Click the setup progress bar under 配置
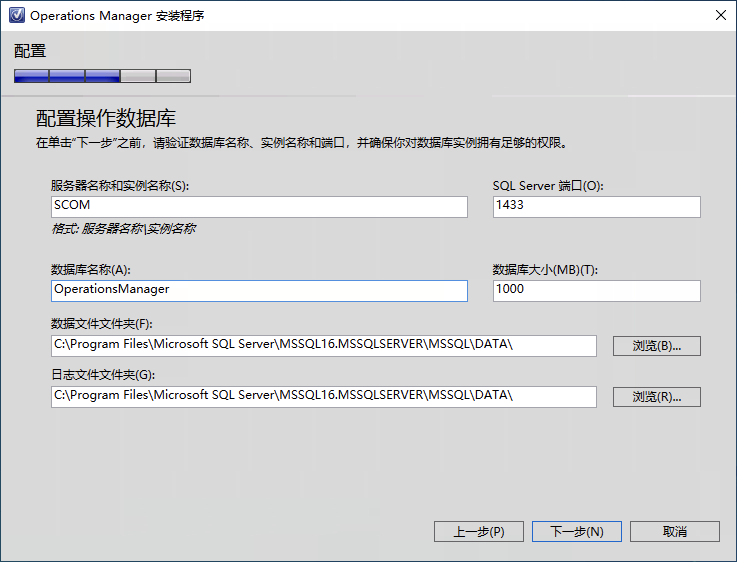Viewport: 737px width, 562px height. pyautogui.click(x=102, y=76)
